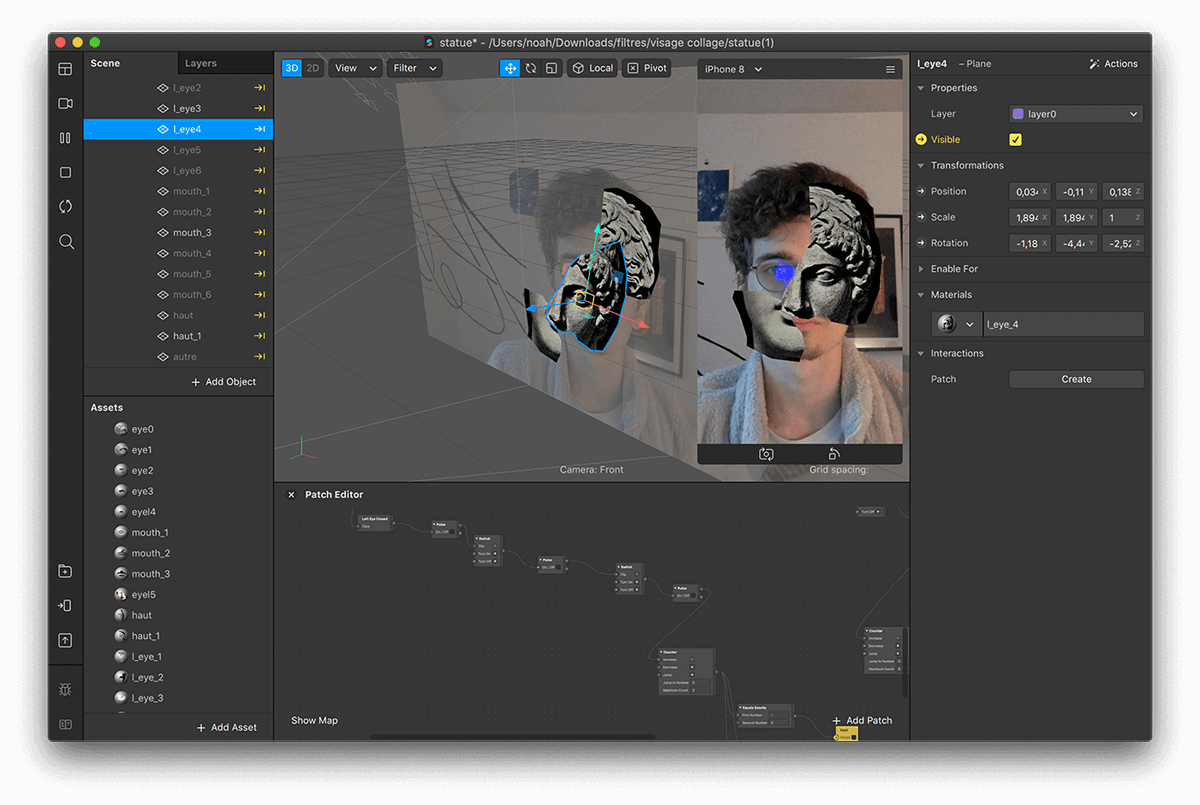Open the search icon in left sidebar
Image resolution: width=1200 pixels, height=805 pixels.
click(66, 241)
